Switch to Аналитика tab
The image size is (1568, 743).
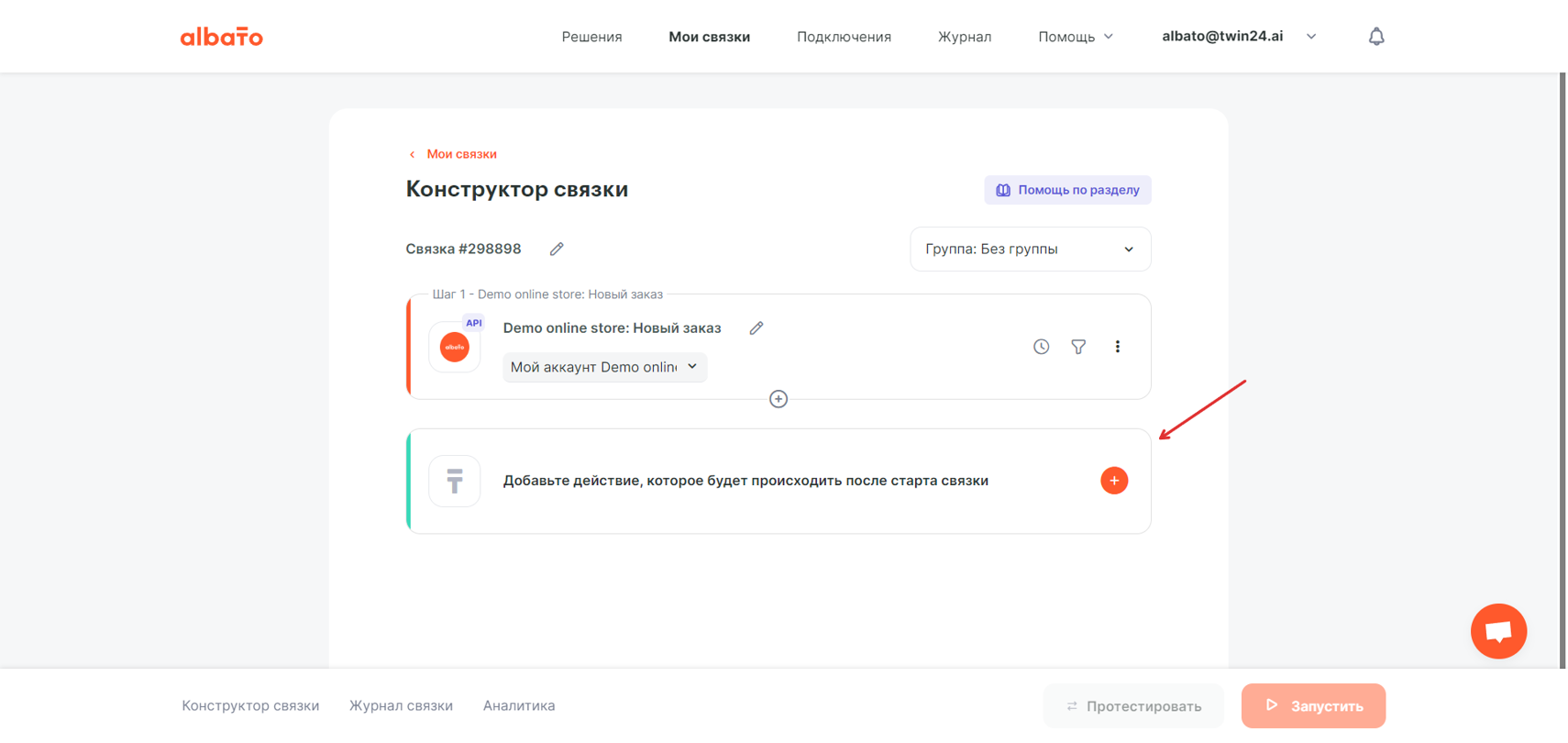pos(519,705)
